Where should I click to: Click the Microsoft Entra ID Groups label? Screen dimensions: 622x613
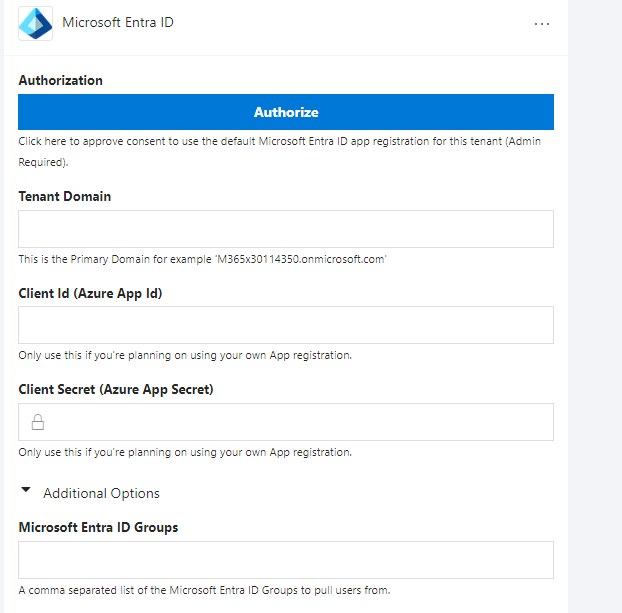[x=98, y=527]
